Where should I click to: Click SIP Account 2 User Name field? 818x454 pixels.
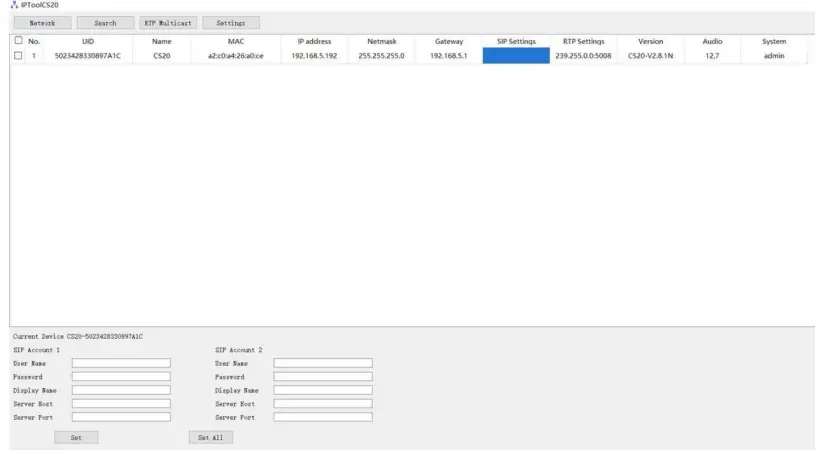(323, 363)
